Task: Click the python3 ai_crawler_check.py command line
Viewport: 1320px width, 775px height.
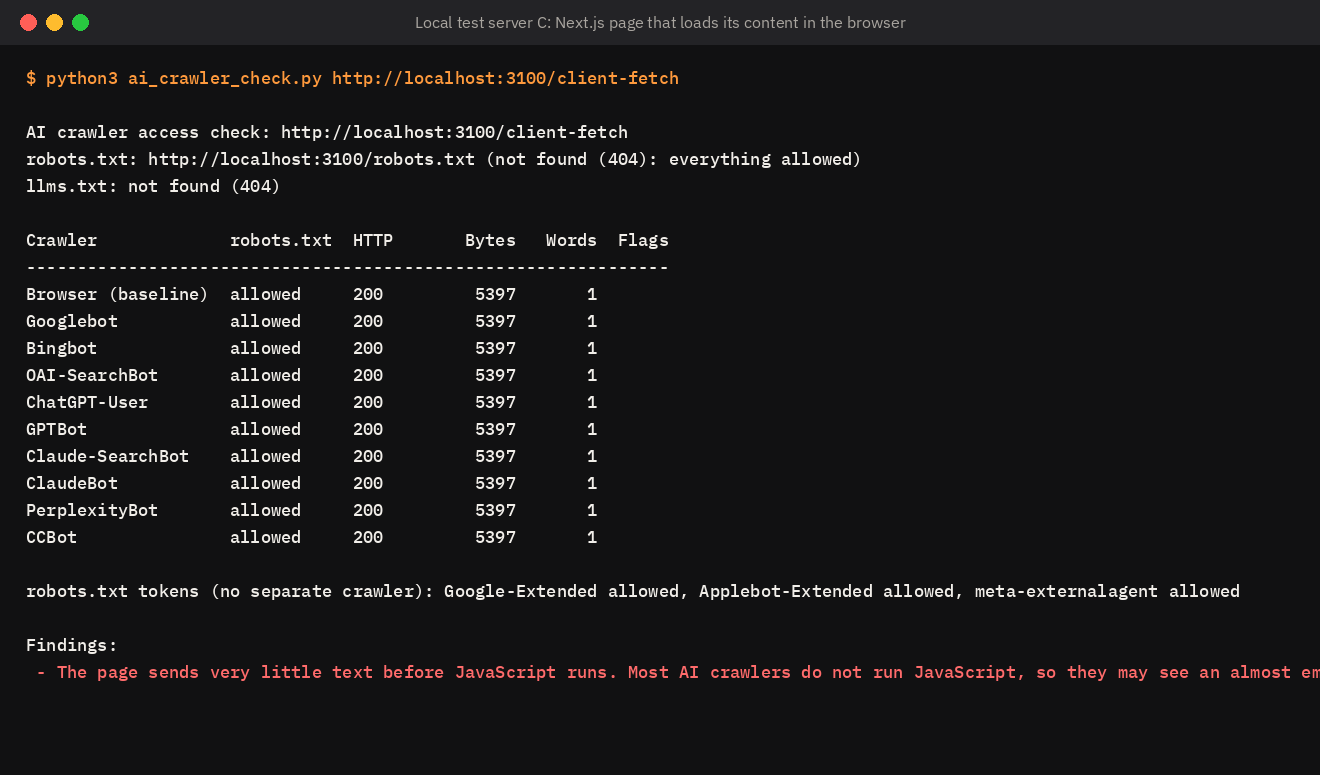Action: (x=352, y=78)
